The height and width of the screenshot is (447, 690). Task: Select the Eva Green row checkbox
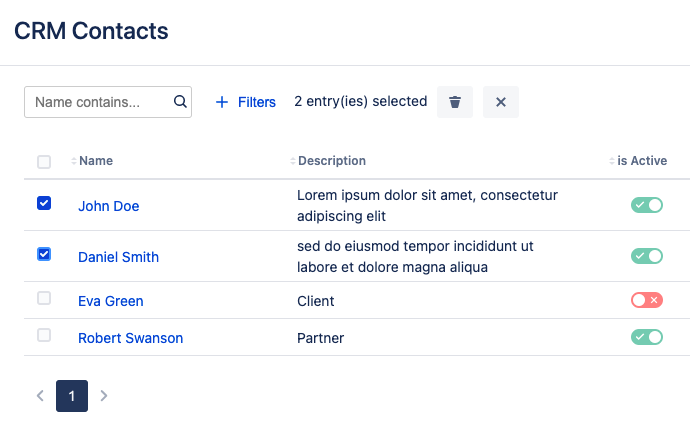coord(44,298)
